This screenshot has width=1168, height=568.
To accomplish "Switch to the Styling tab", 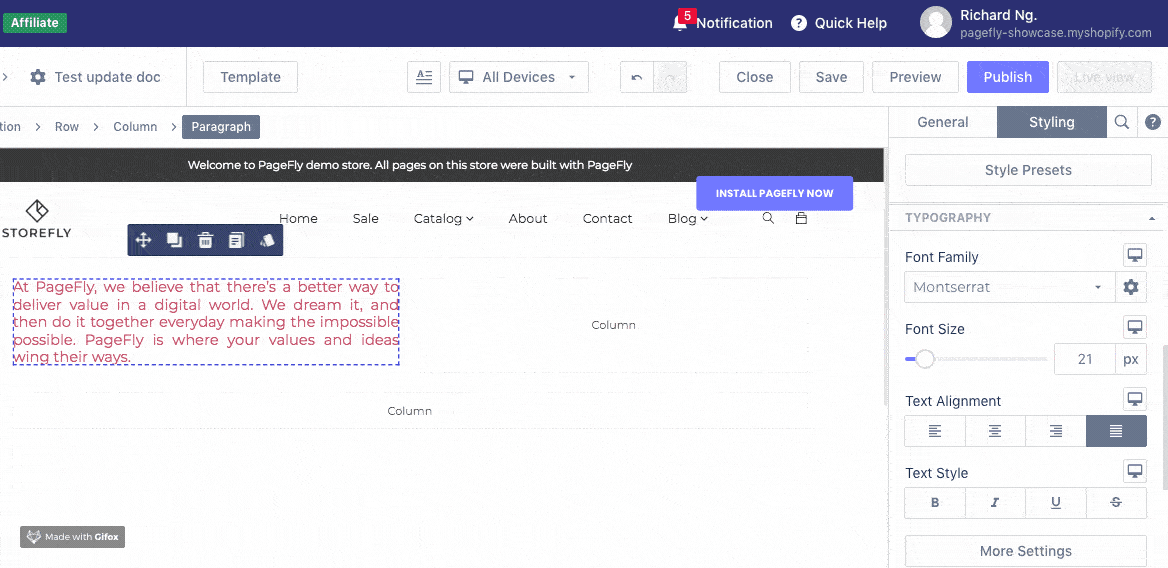I will point(1052,122).
